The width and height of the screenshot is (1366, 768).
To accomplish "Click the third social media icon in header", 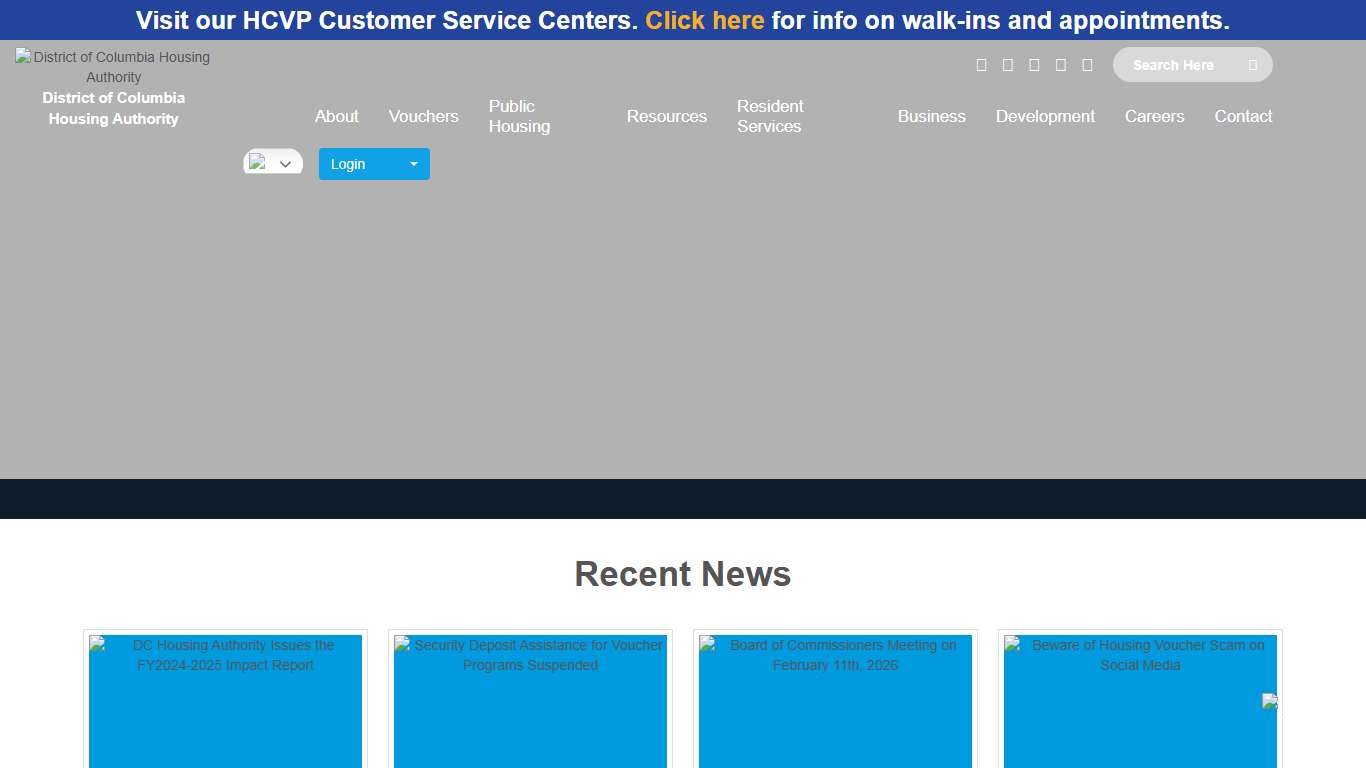I will click(x=1034, y=65).
